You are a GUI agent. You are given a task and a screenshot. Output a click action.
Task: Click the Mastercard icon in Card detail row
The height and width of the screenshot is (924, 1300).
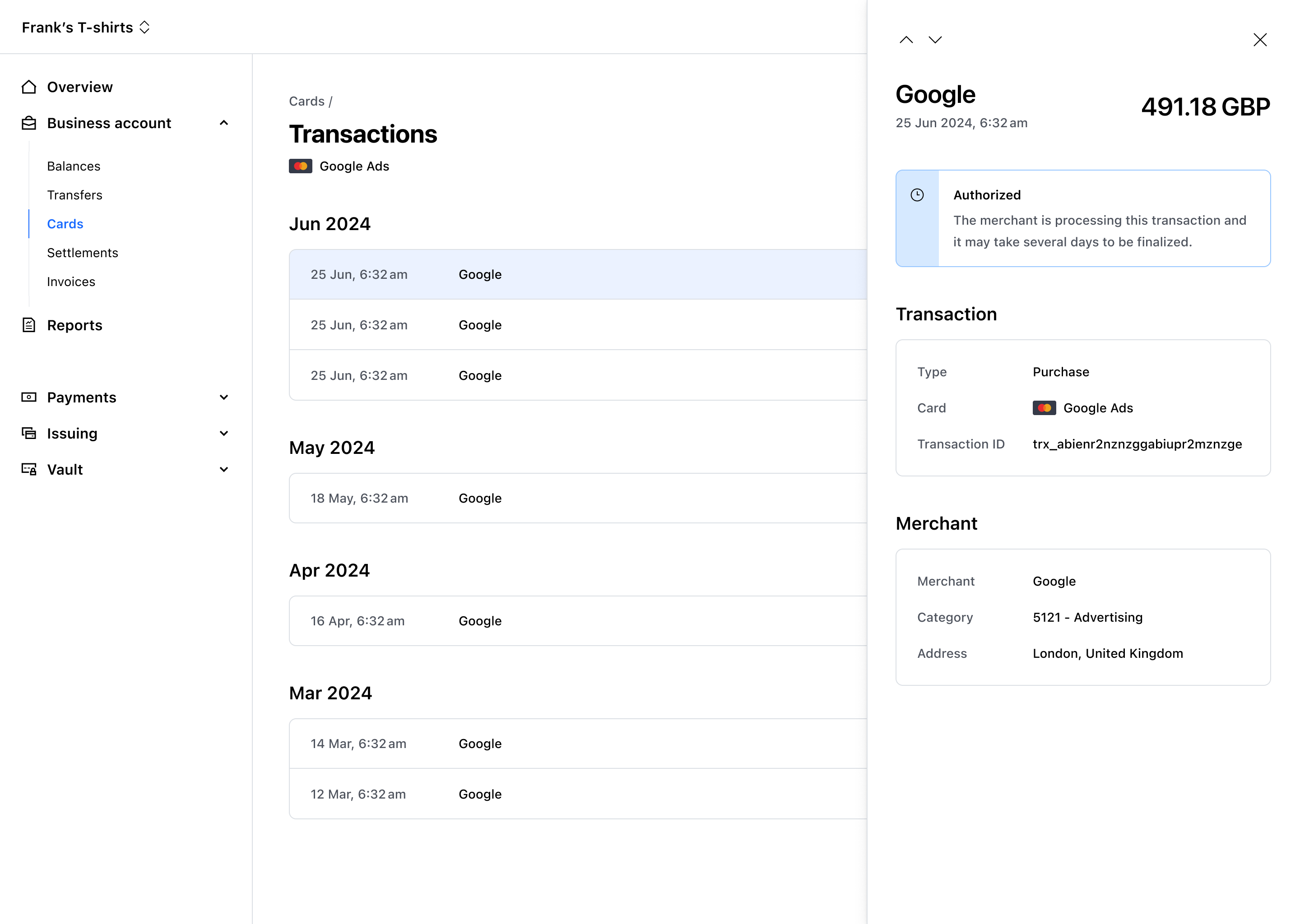click(1044, 408)
